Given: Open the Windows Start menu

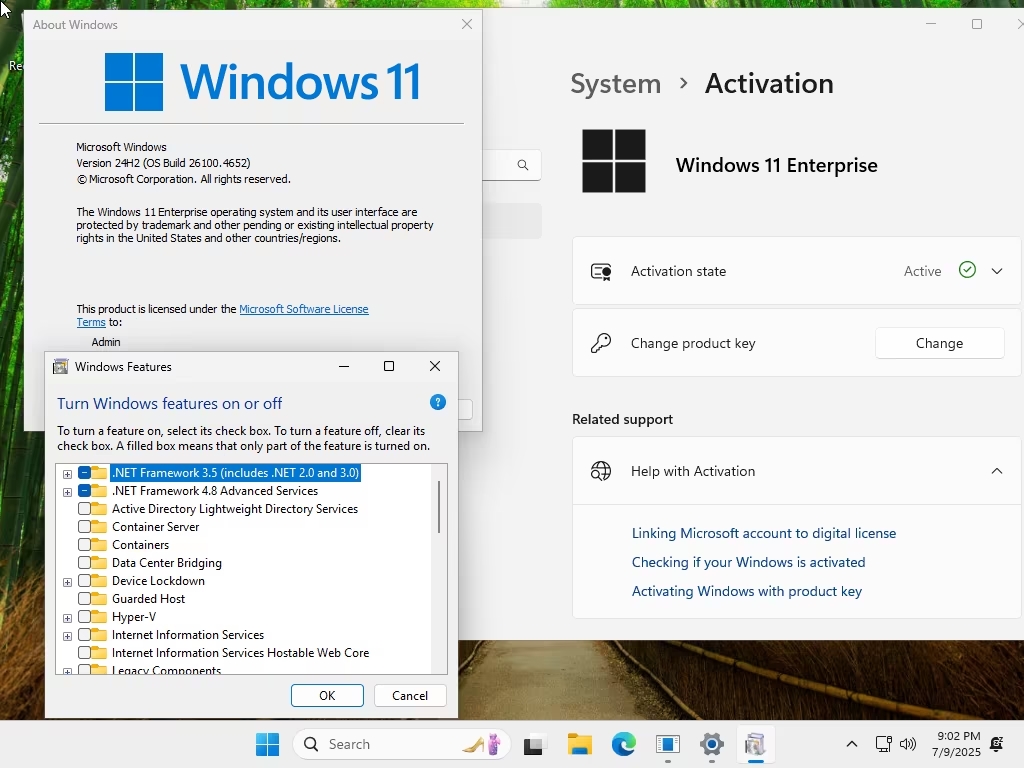Looking at the screenshot, I should point(267,744).
